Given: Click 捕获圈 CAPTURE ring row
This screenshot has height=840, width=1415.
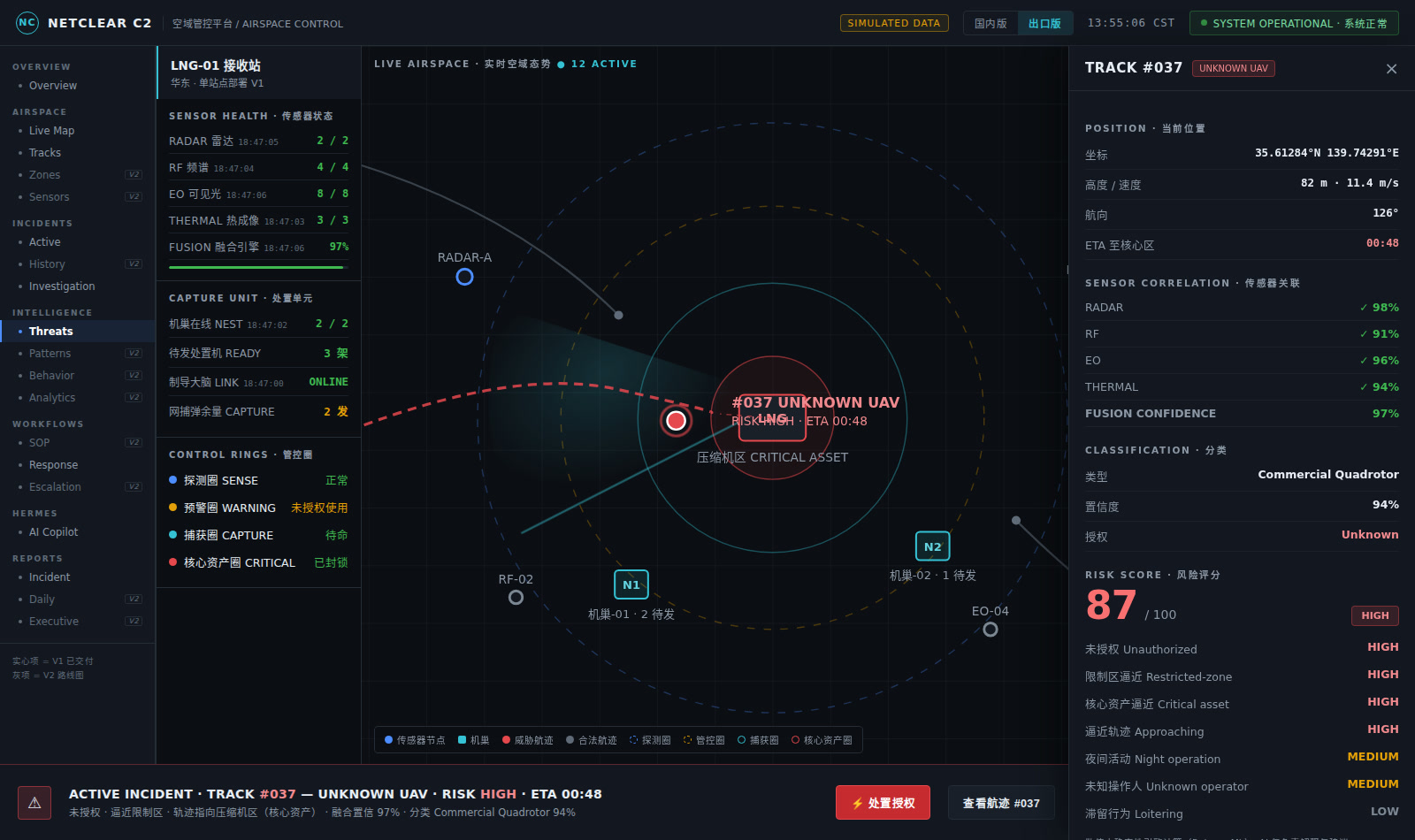Looking at the screenshot, I should coord(258,535).
